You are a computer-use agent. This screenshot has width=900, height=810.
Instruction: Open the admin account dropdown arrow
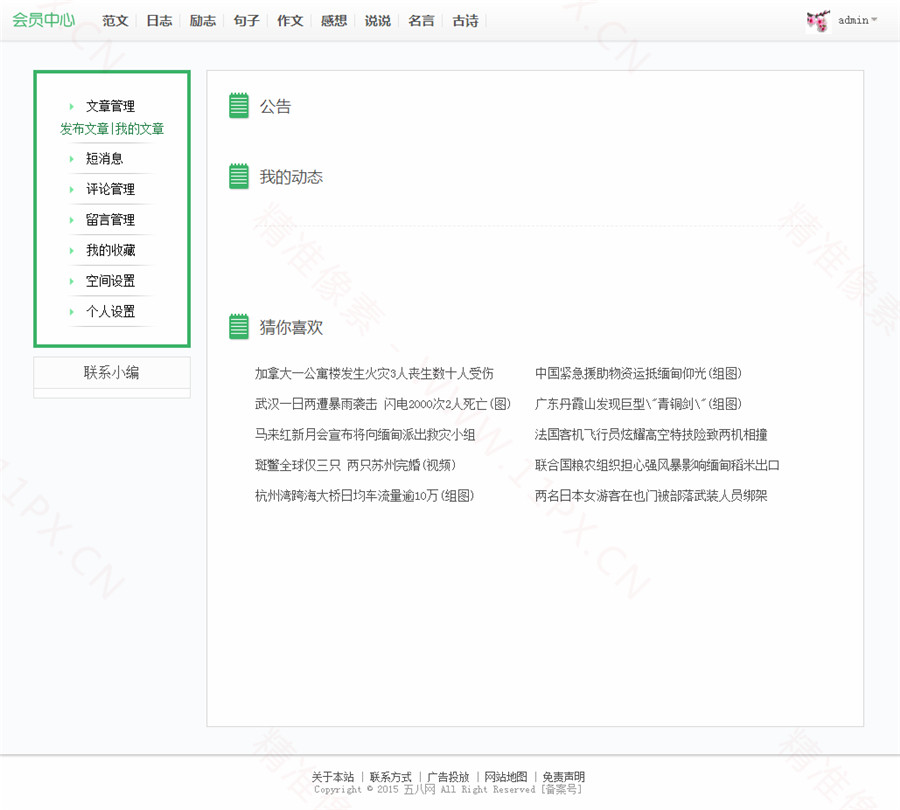(874, 20)
